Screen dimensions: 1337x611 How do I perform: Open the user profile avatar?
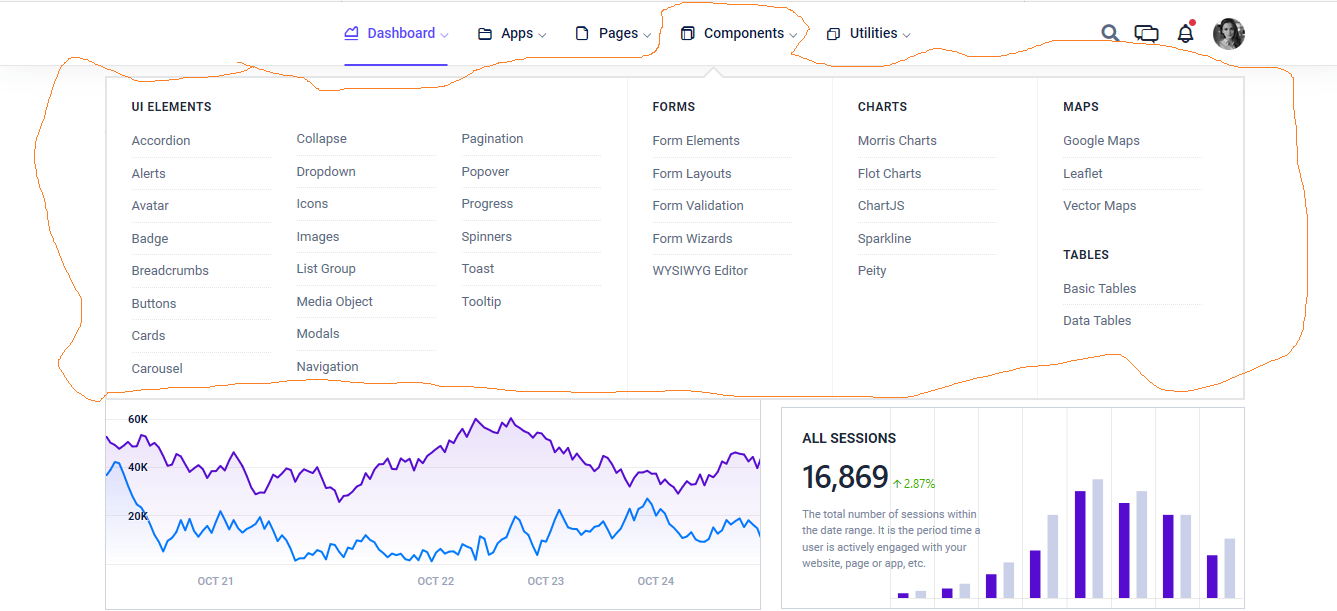coord(1228,34)
